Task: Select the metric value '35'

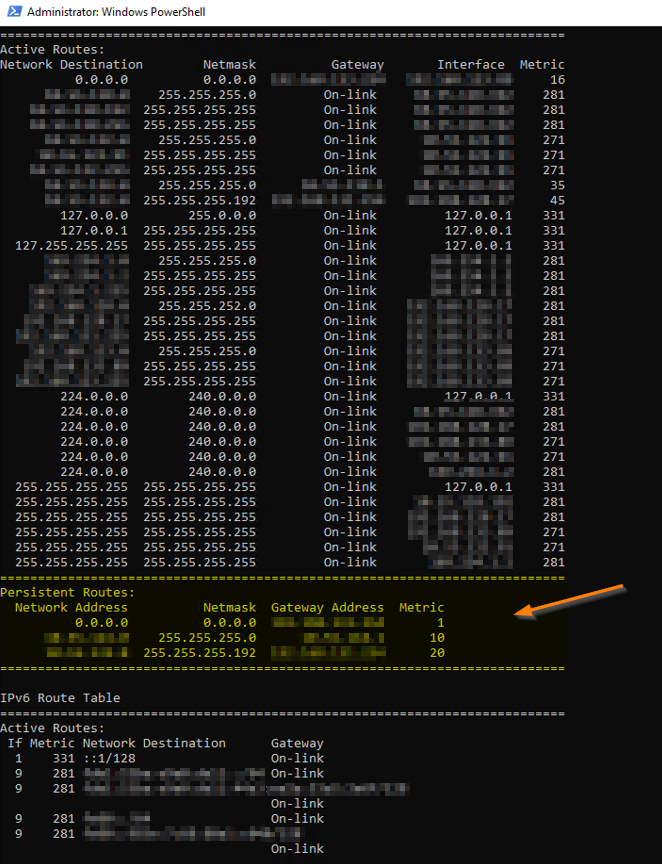Action: click(x=557, y=185)
